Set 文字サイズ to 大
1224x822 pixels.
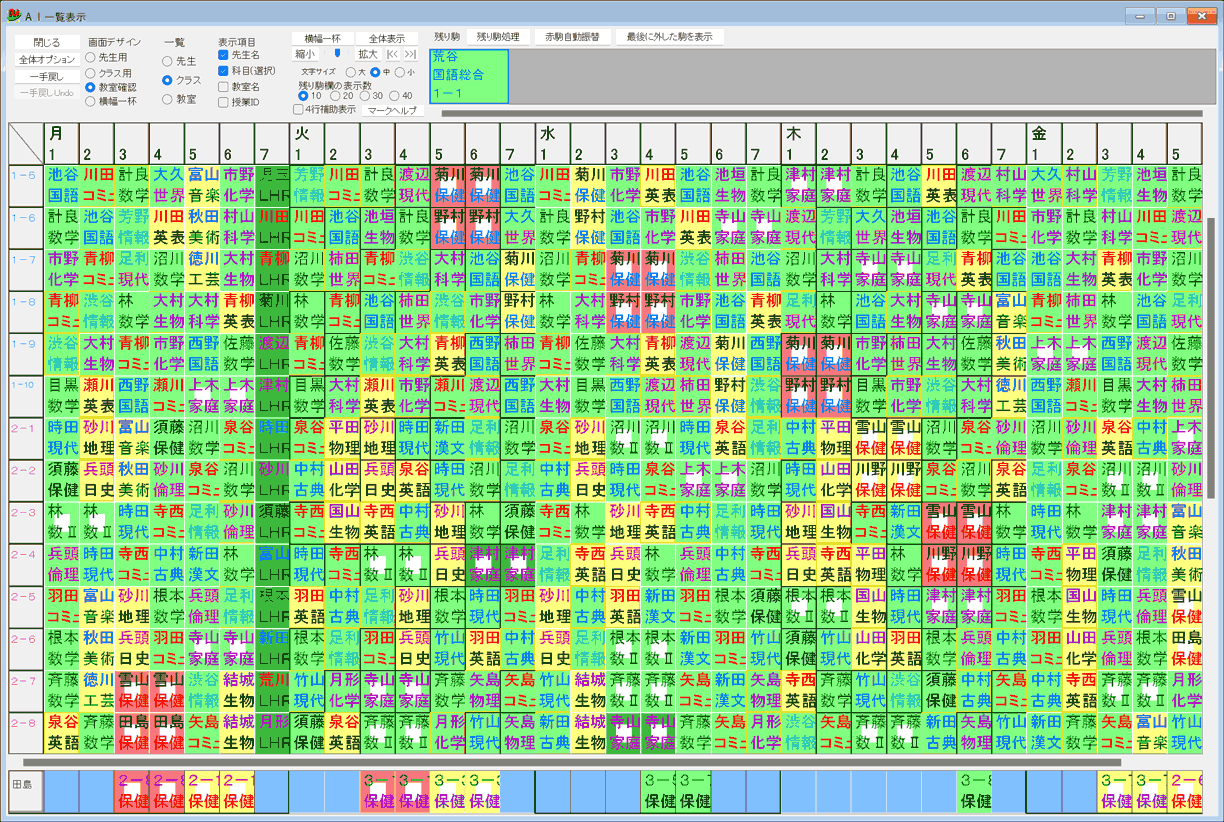356,72
